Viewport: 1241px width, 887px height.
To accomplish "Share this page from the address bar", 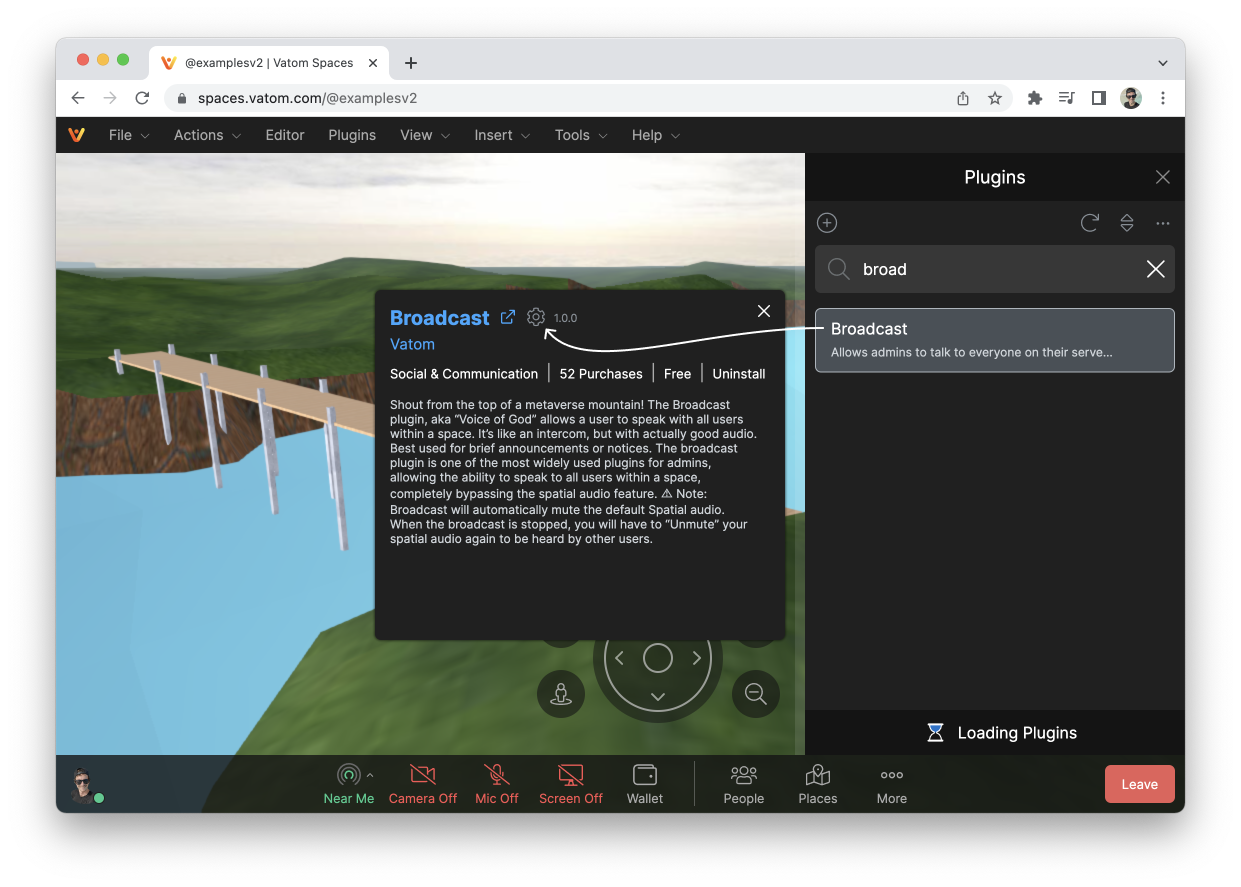I will [963, 98].
